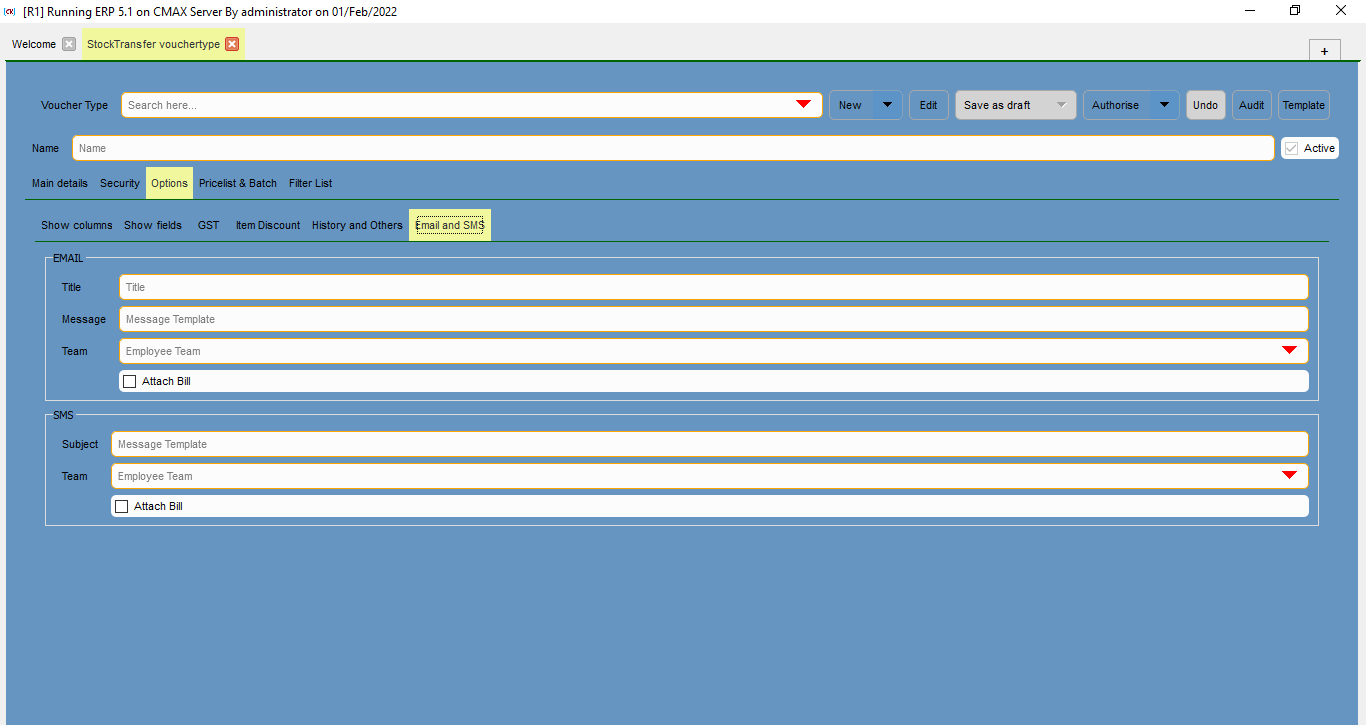
Task: Switch to the GST sub-tab
Action: (208, 225)
